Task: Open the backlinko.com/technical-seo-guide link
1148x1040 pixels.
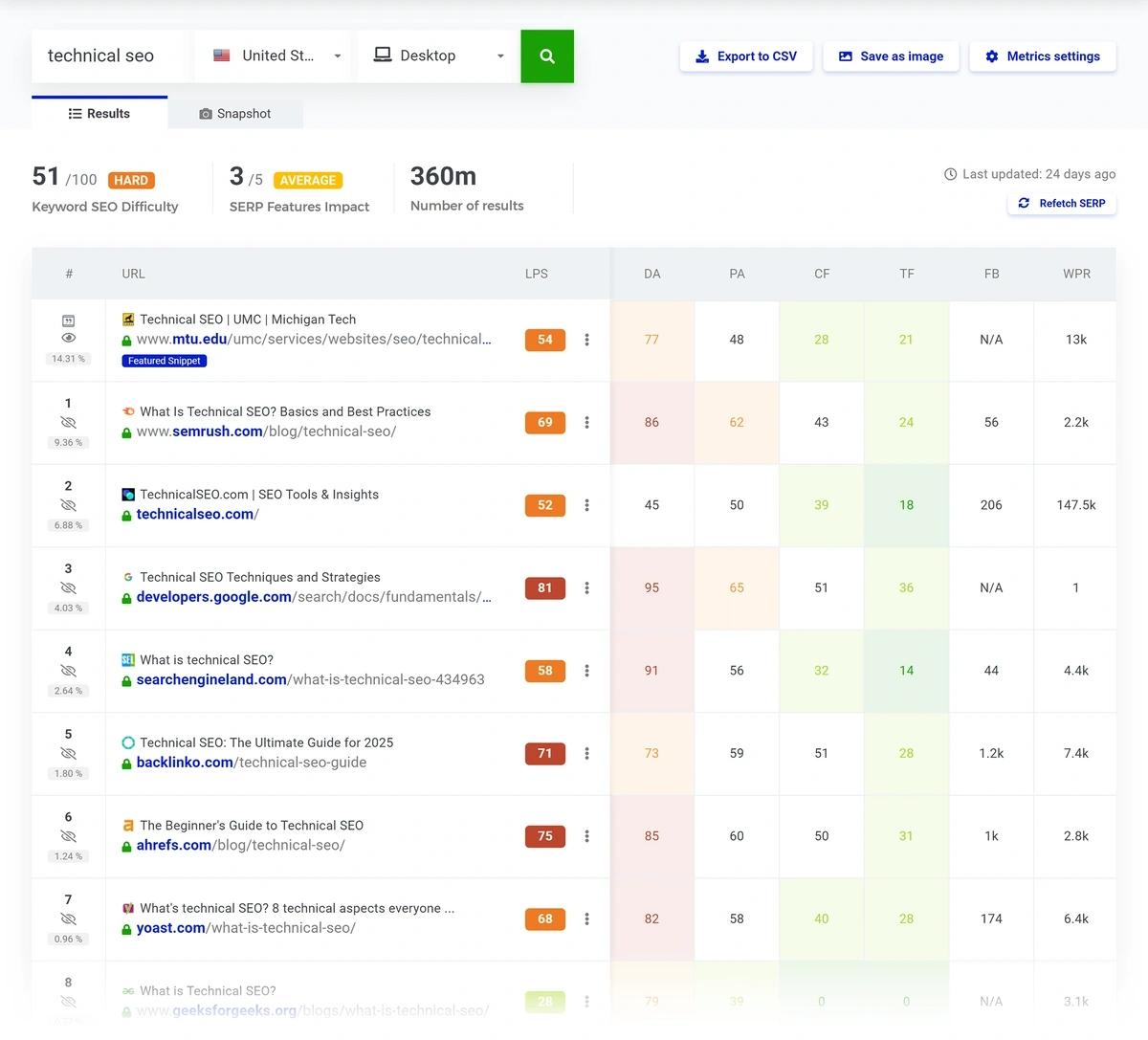Action: point(252,763)
